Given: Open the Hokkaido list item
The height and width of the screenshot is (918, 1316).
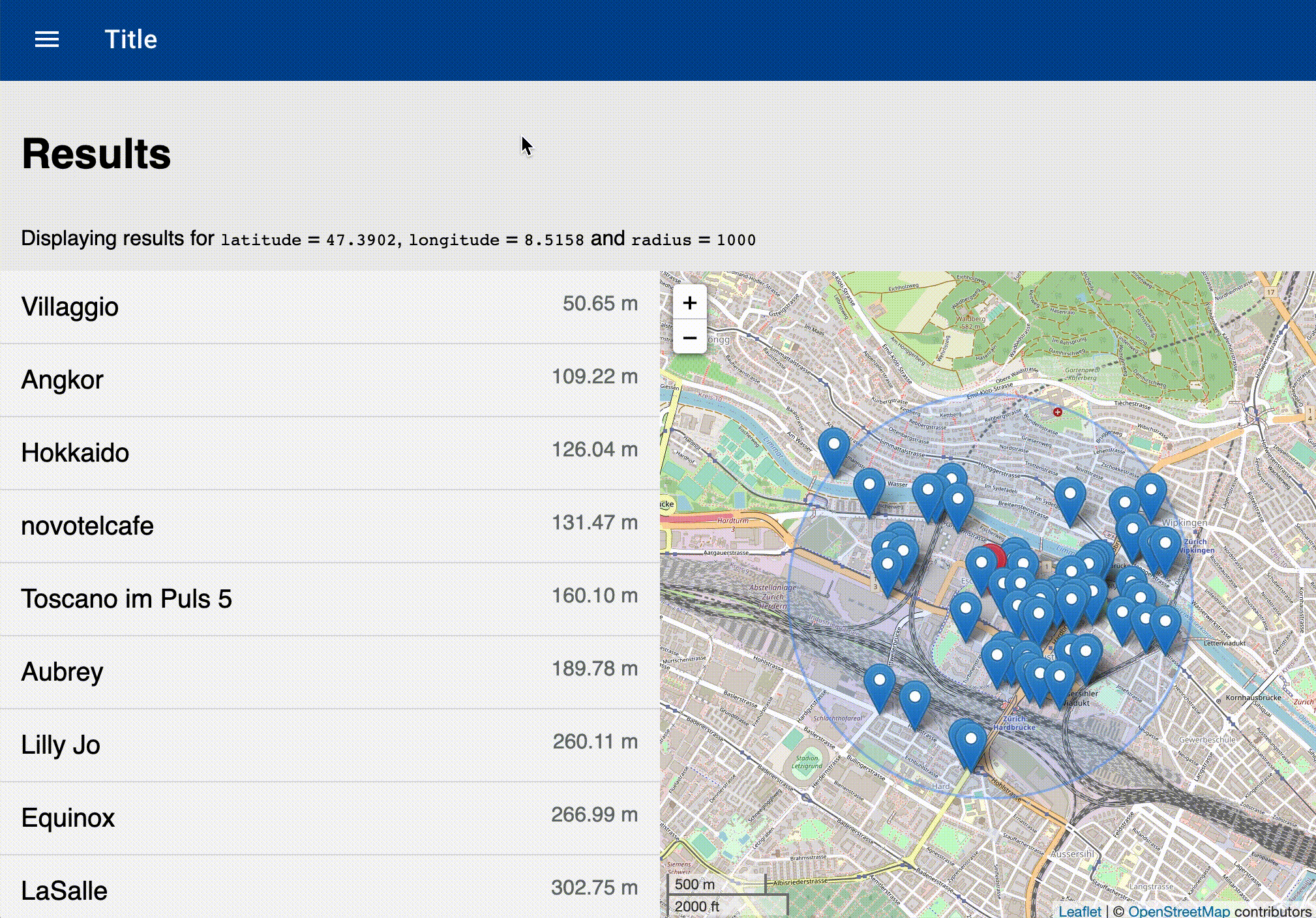Looking at the screenshot, I should tap(329, 453).
